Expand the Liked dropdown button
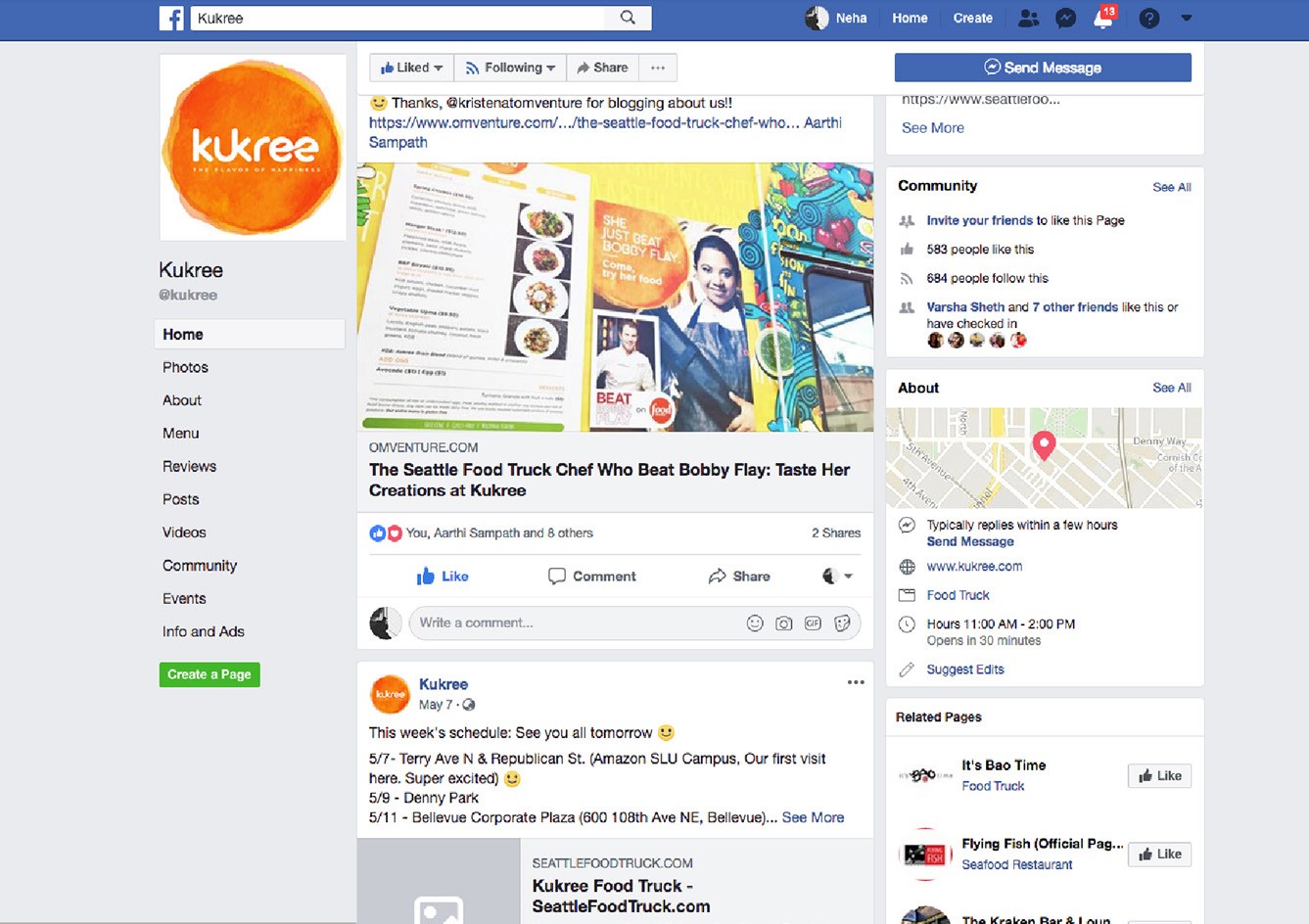Viewport: 1309px width, 924px height. 411,68
